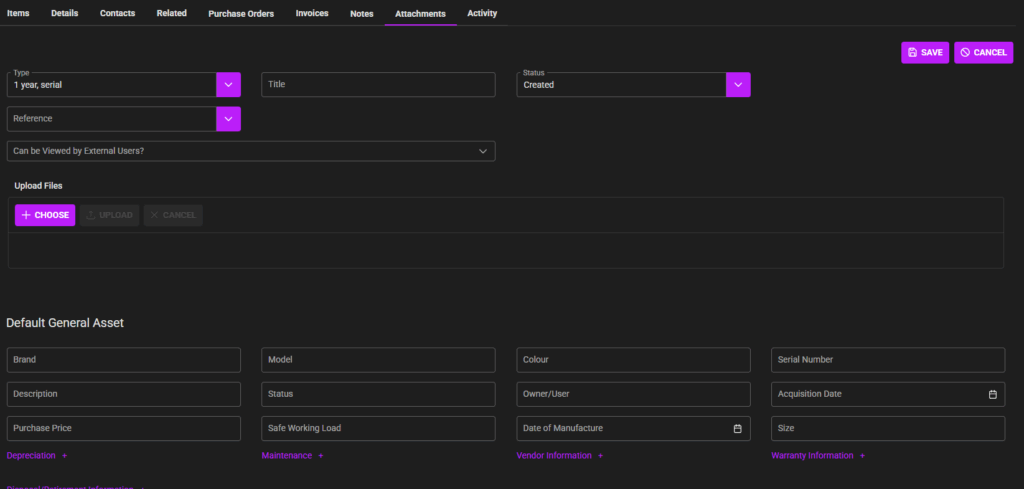Focus the Serial Number field
This screenshot has width=1024, height=489.
(888, 360)
